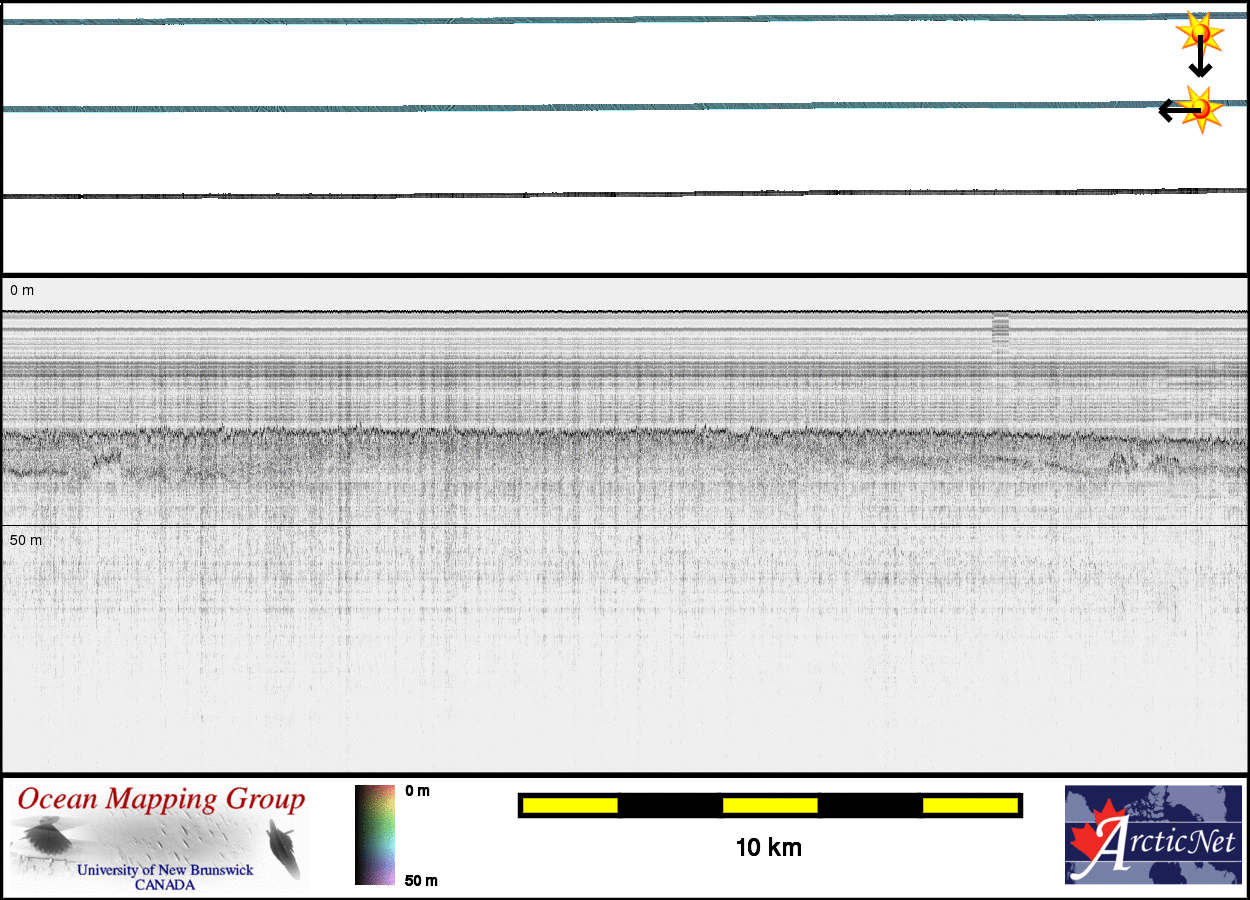Click the upper starburst marker on the map
The image size is (1250, 900).
[1199, 33]
